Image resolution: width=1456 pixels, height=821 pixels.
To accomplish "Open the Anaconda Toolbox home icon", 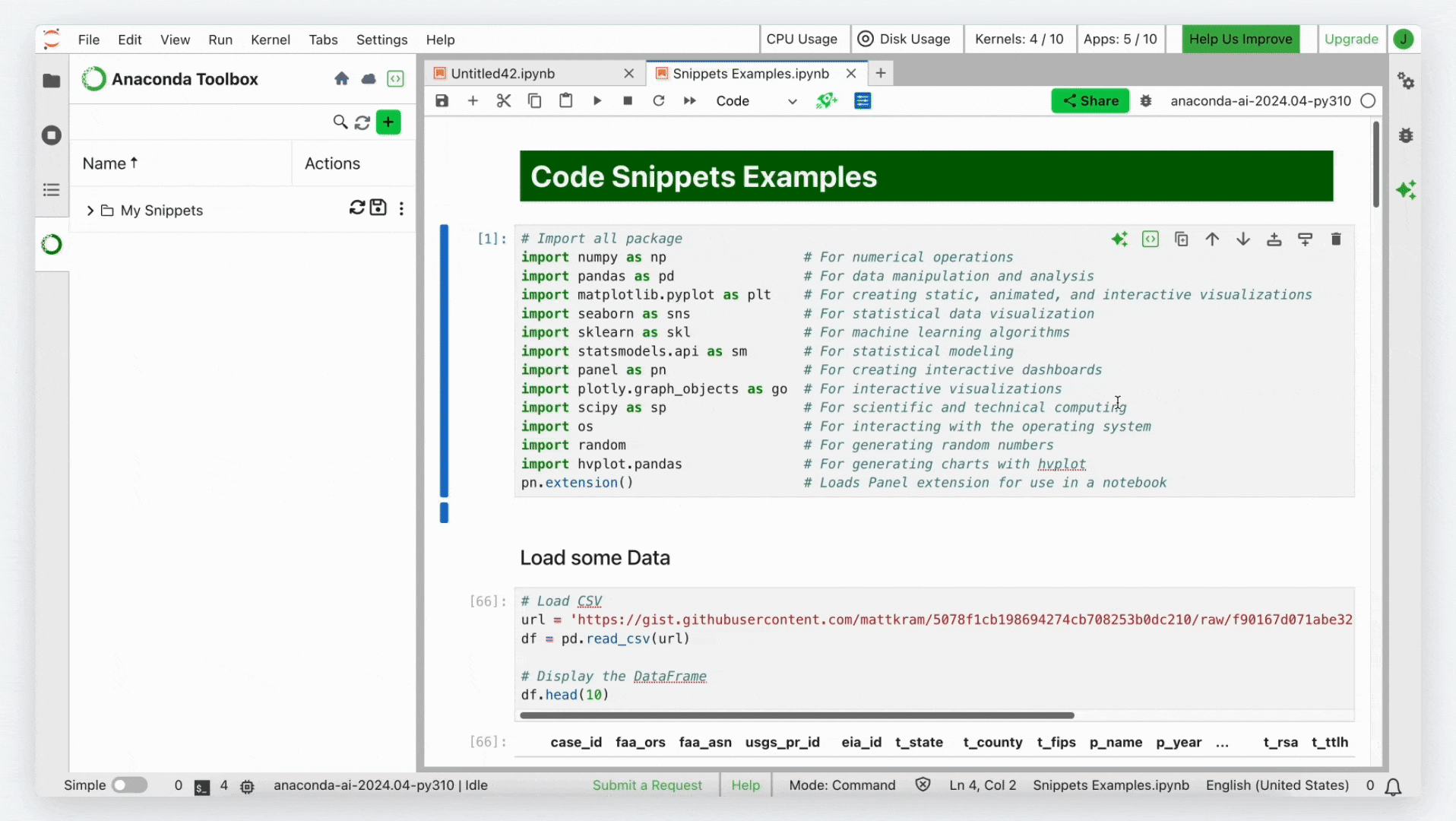I will point(341,79).
